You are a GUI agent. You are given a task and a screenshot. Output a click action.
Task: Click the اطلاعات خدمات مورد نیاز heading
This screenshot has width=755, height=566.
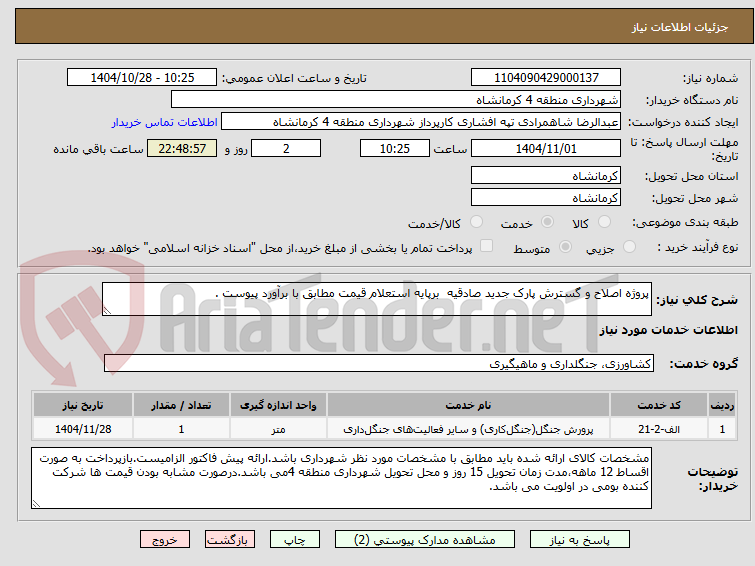668,330
